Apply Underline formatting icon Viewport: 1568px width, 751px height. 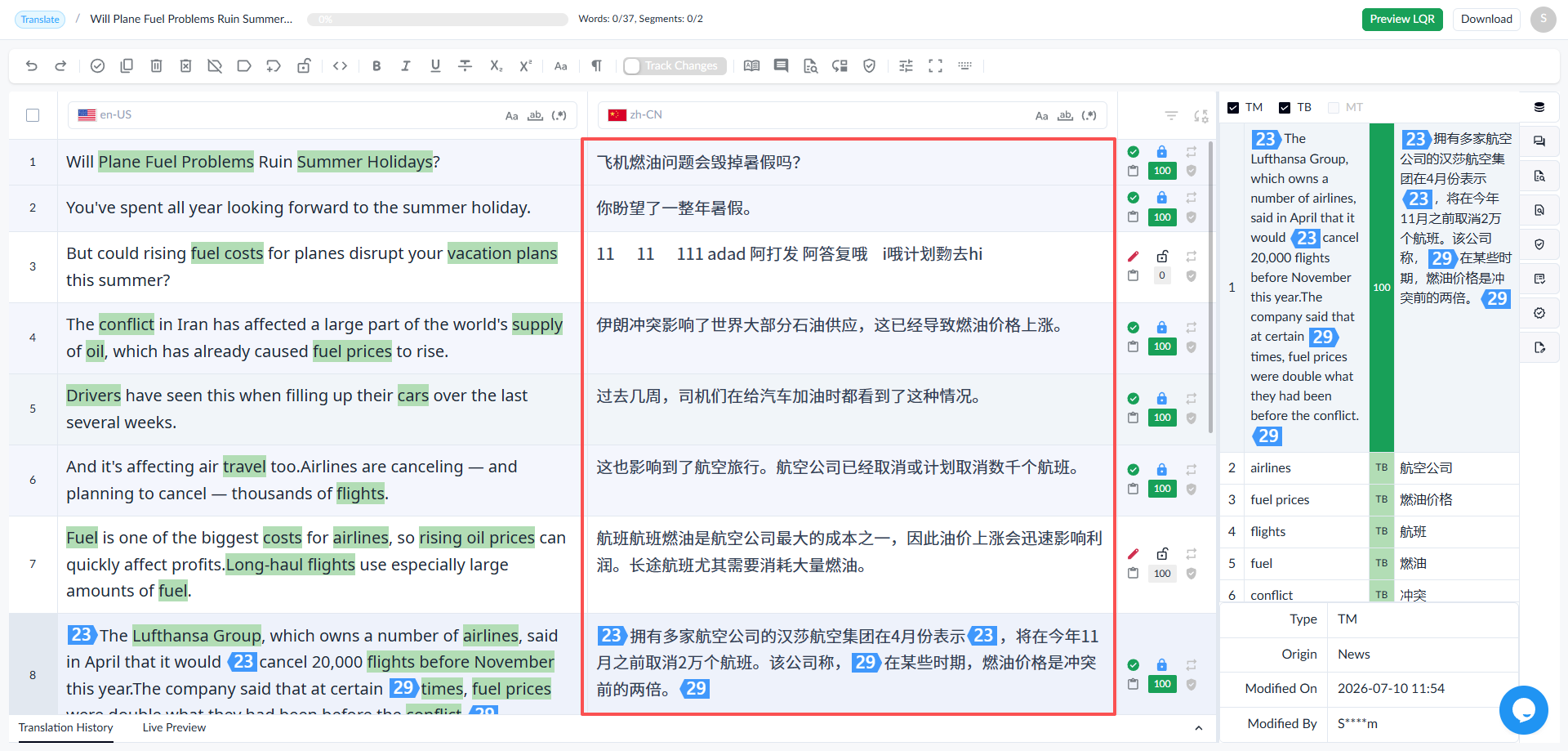435,66
